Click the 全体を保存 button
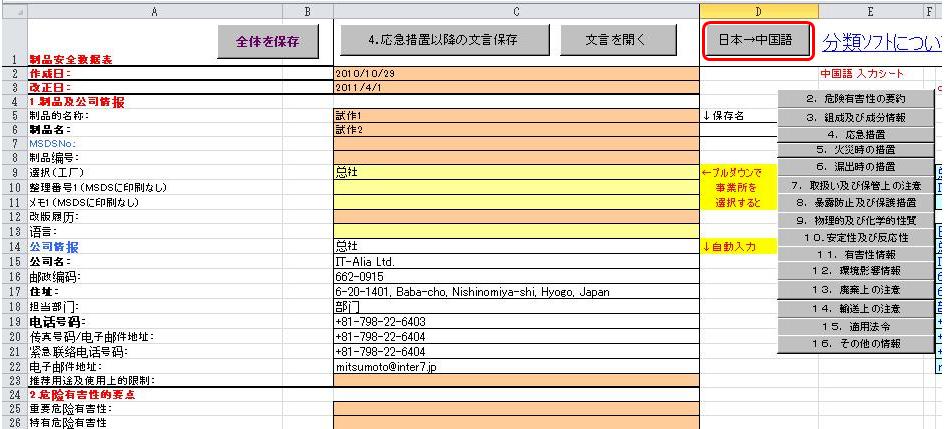The height and width of the screenshot is (429, 945). pyautogui.click(x=268, y=42)
